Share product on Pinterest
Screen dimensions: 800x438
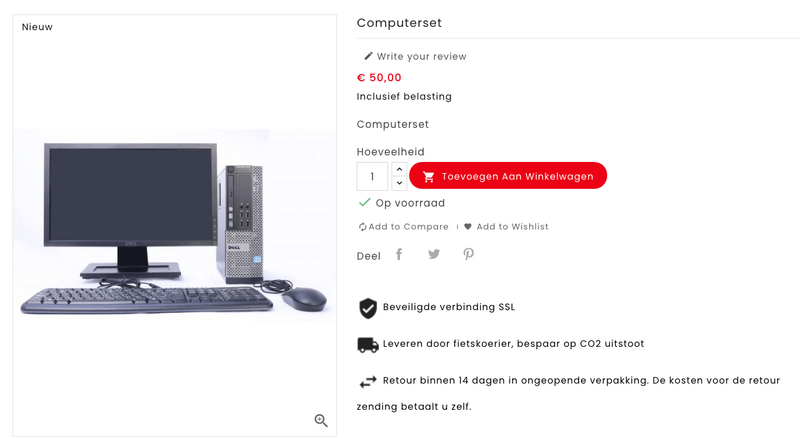pyautogui.click(x=468, y=254)
